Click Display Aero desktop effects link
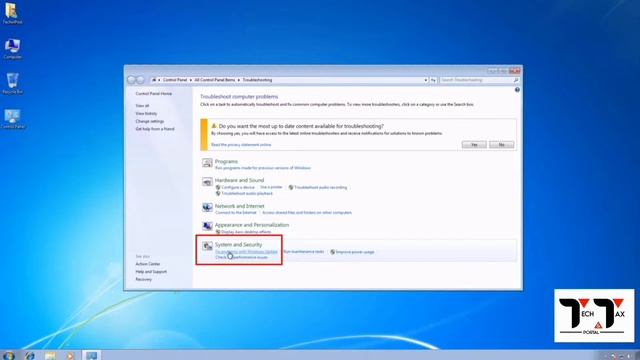Screen dimensions: 640x360 click(246, 232)
